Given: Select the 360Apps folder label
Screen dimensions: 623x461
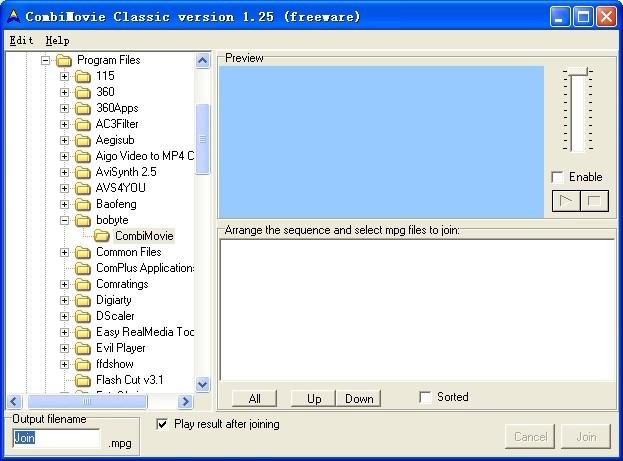Looking at the screenshot, I should point(117,108).
